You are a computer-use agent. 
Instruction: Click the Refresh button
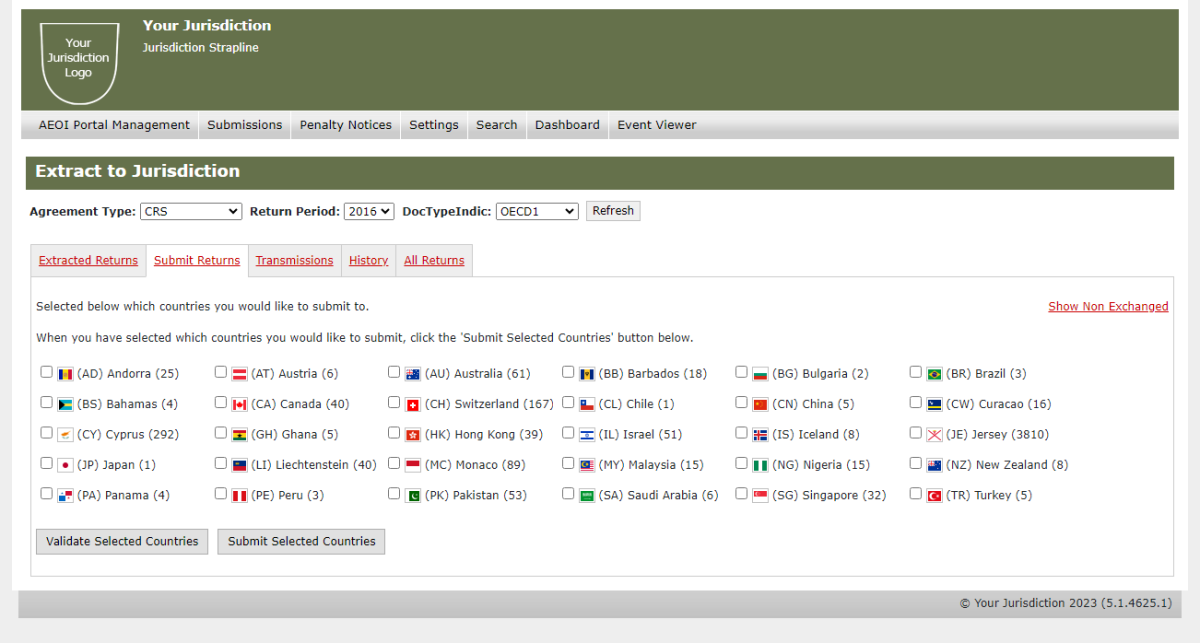(x=613, y=211)
